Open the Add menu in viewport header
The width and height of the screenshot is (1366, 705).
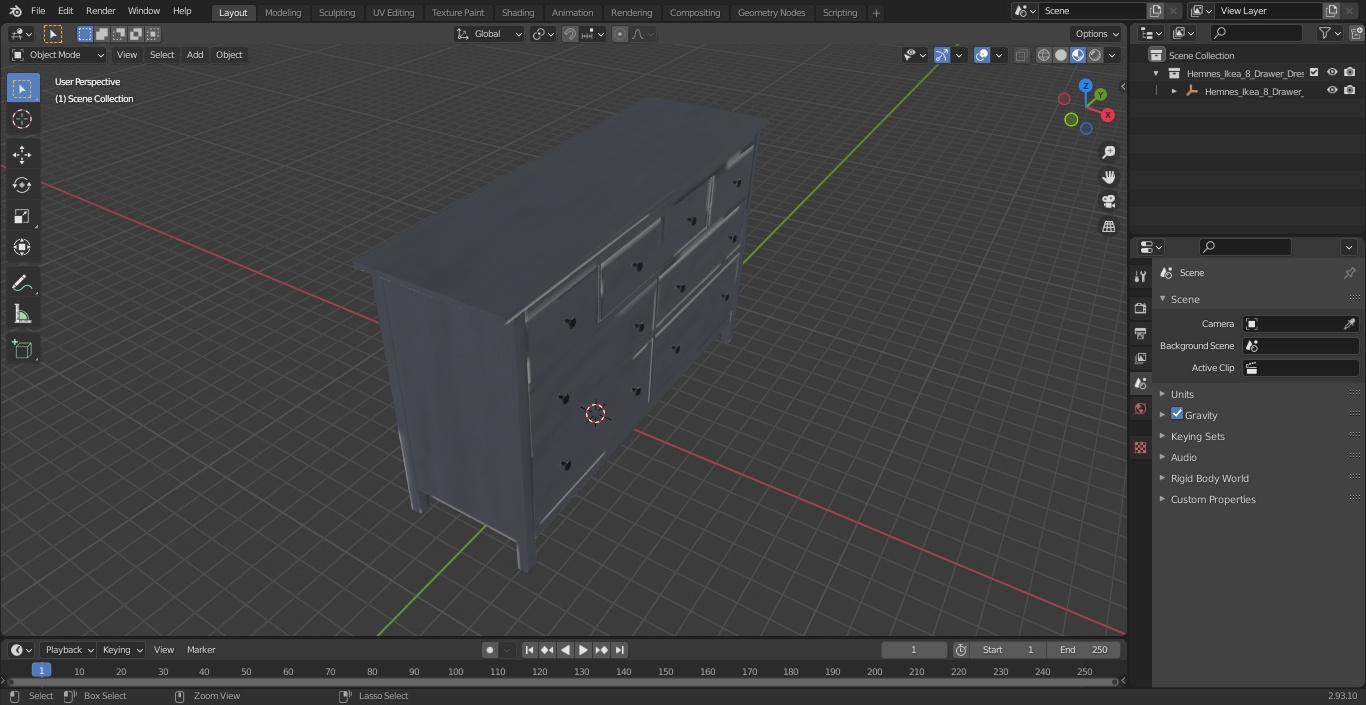[195, 55]
